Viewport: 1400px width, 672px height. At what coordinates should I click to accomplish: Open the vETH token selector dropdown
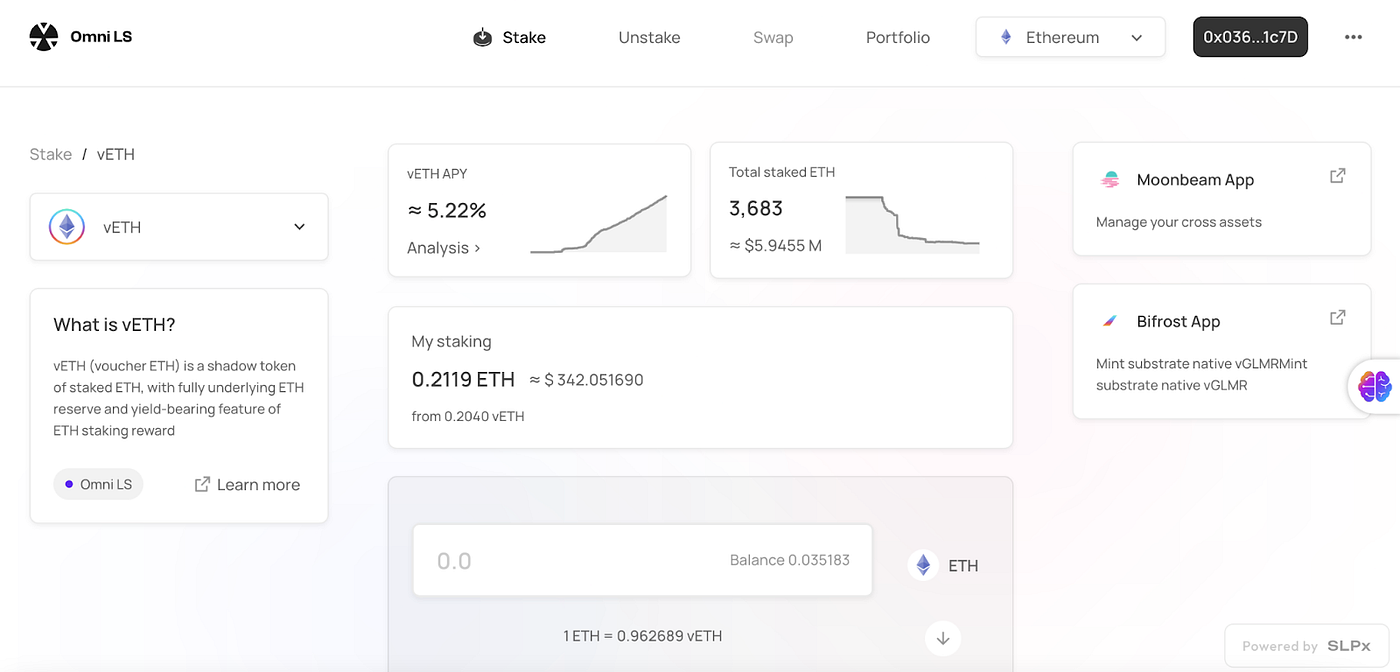click(179, 227)
